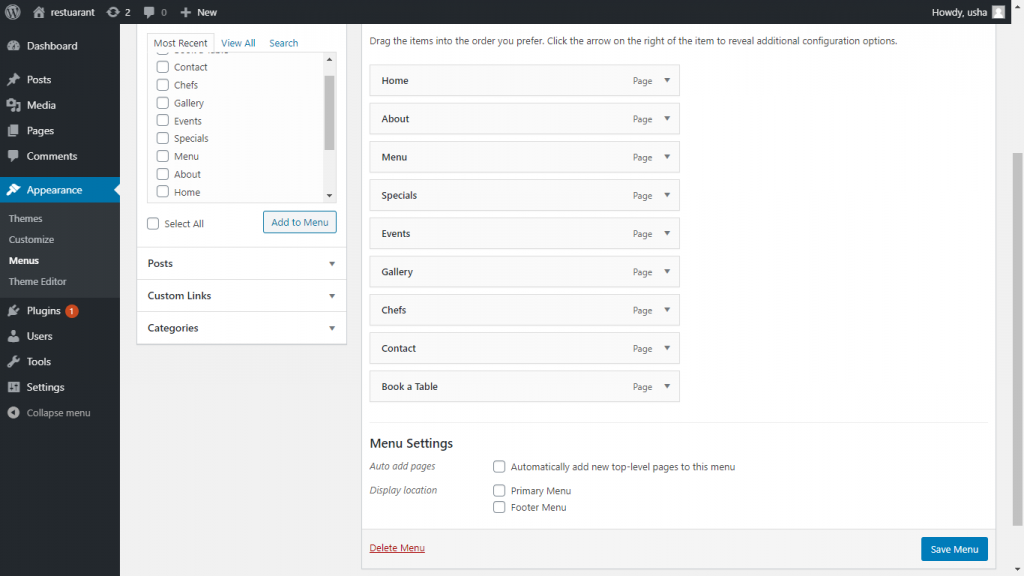Switch to the View All tab

coord(238,43)
